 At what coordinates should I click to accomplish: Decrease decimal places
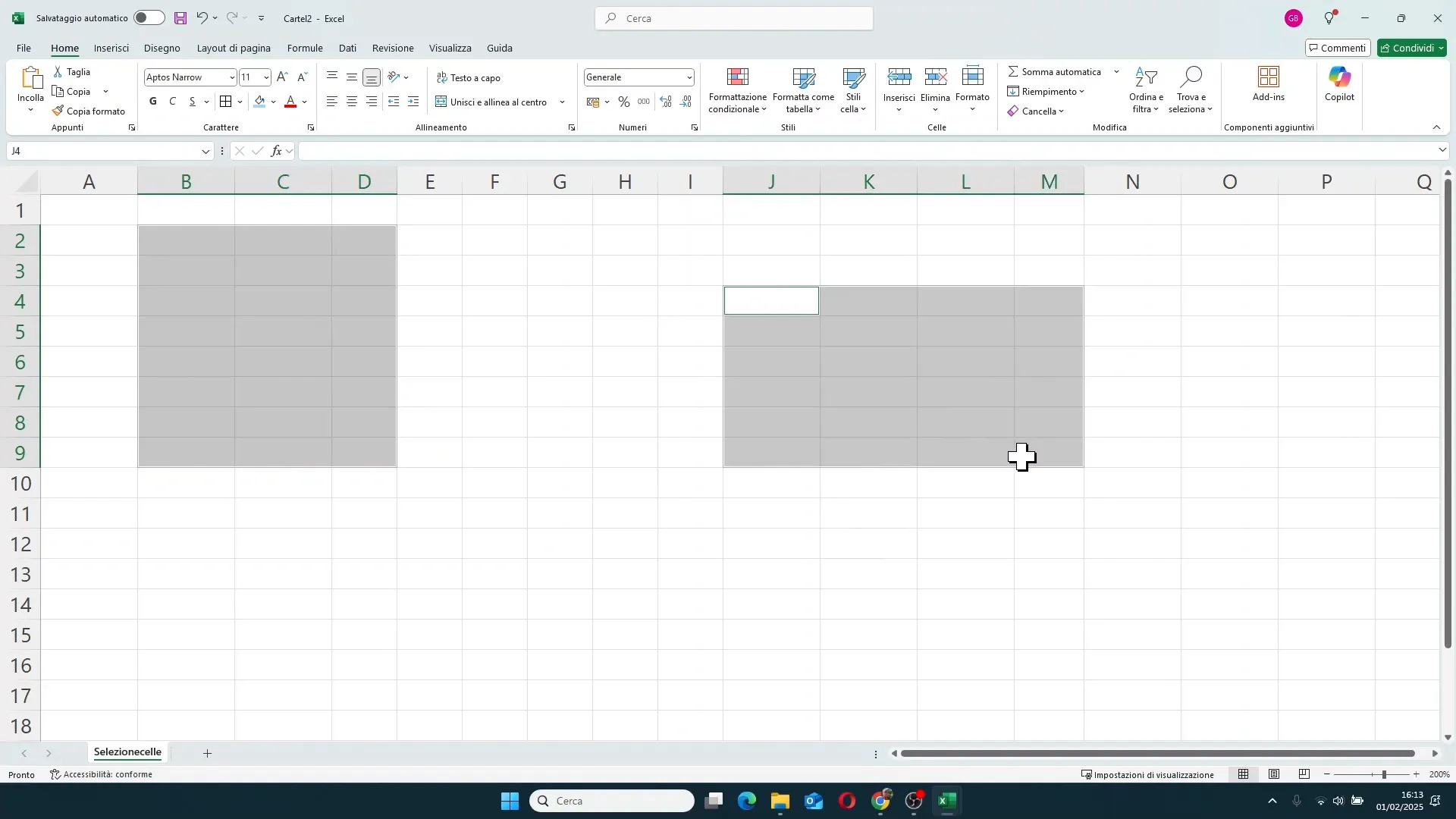(686, 102)
